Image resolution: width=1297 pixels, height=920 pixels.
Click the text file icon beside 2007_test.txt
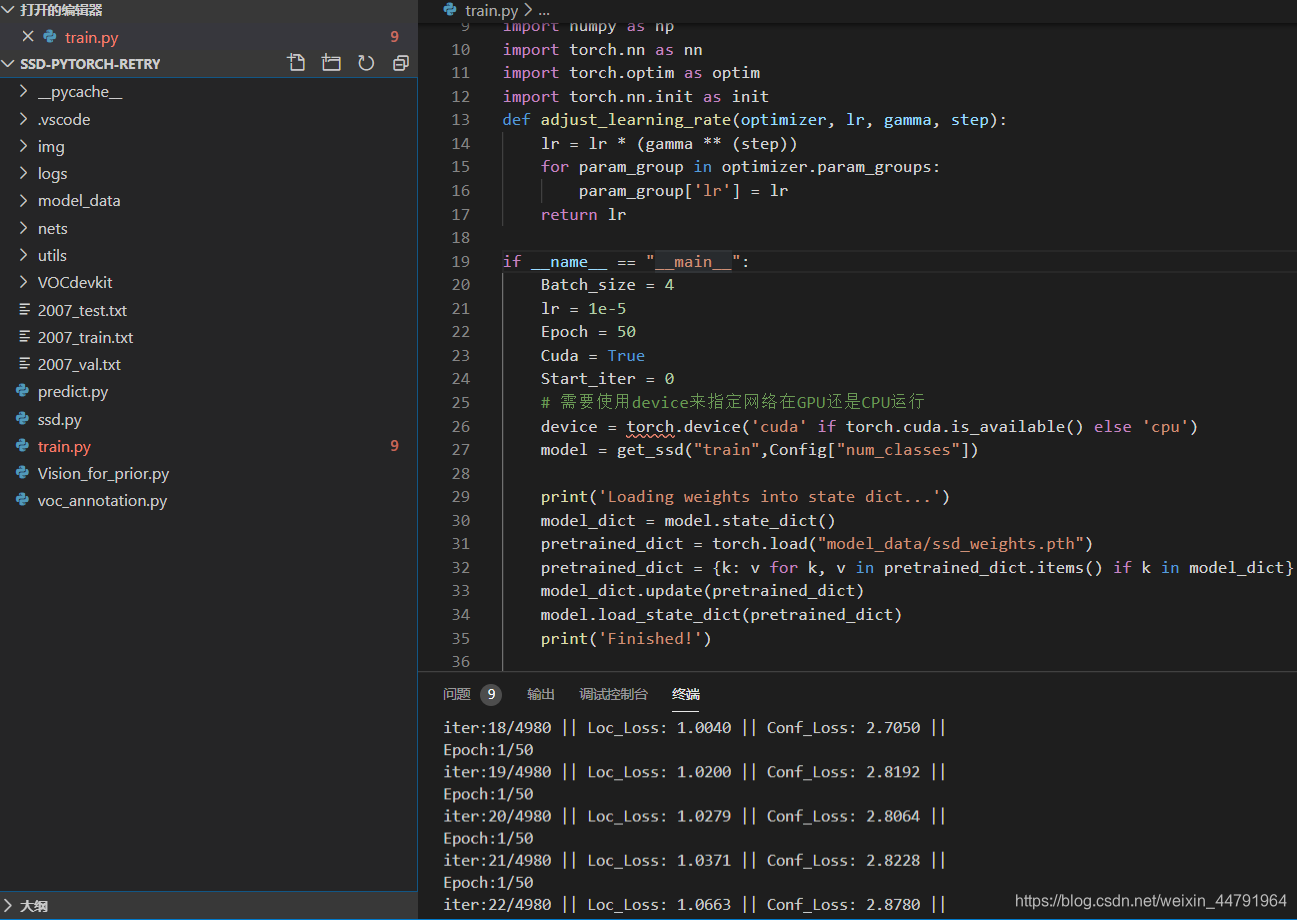[x=24, y=310]
